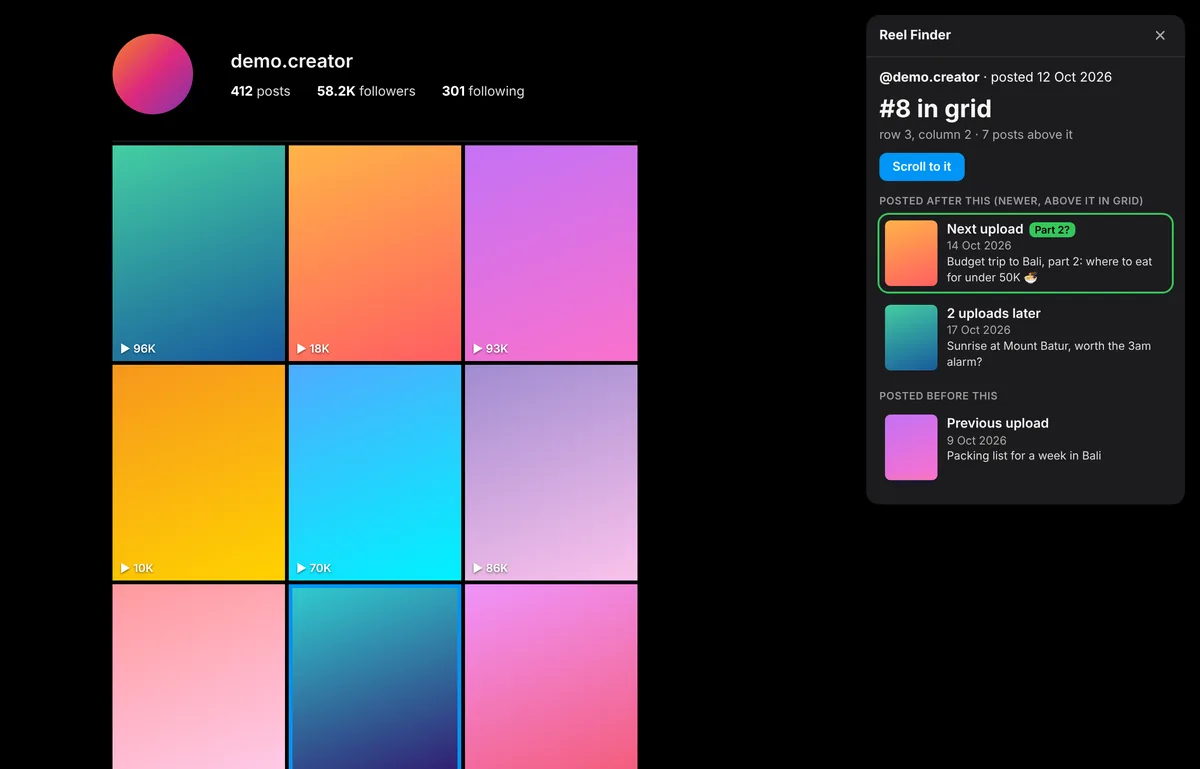Open the reel with 93K views

pyautogui.click(x=551, y=253)
